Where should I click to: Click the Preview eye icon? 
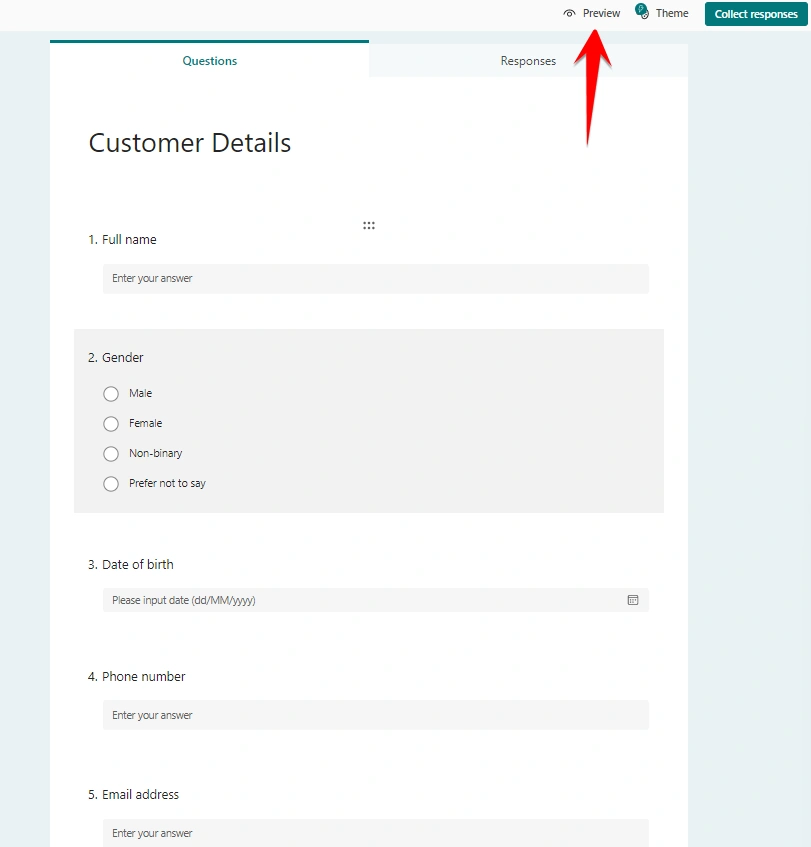[x=569, y=14]
